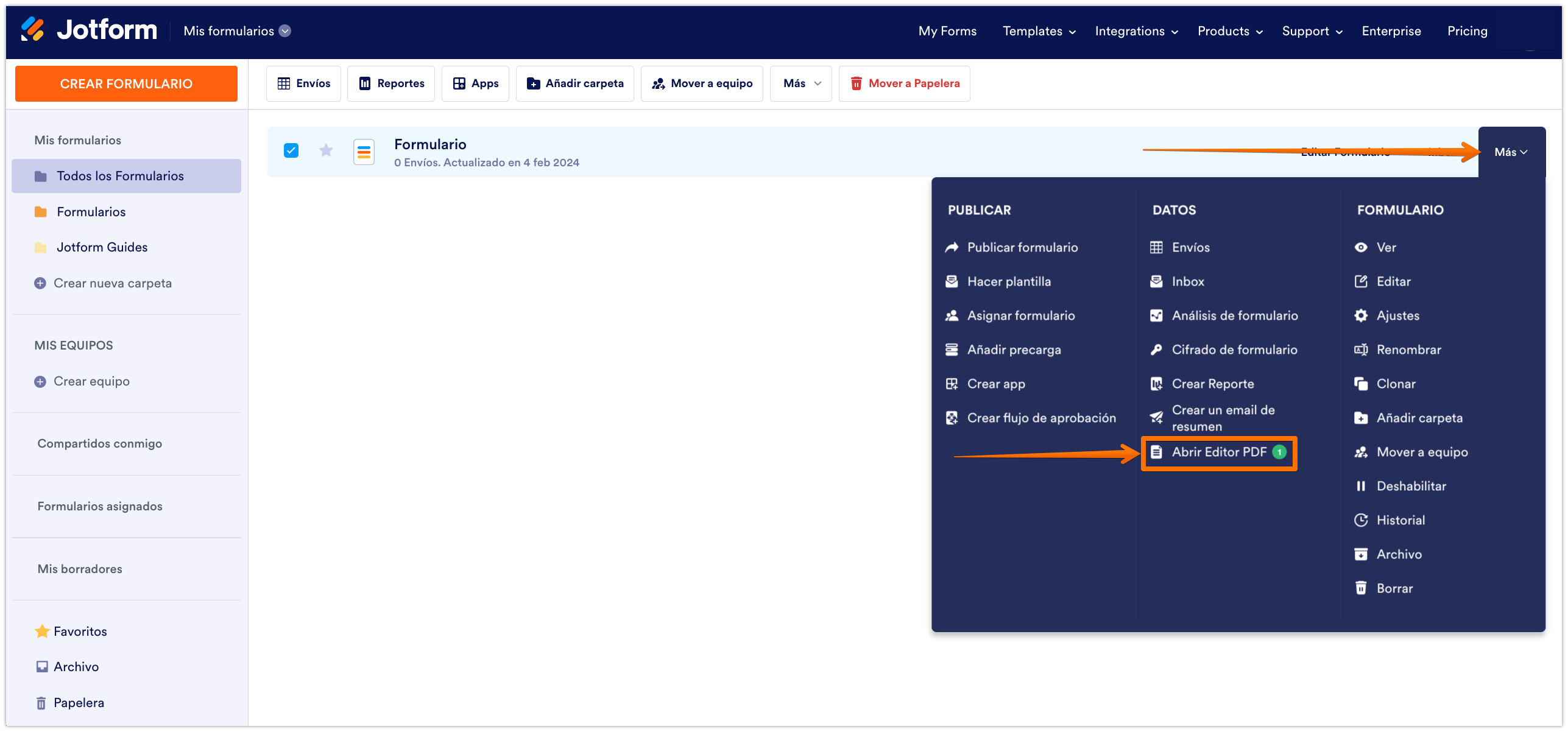Expand the Mis formularios header dropdown
The image size is (1568, 732).
(x=284, y=31)
